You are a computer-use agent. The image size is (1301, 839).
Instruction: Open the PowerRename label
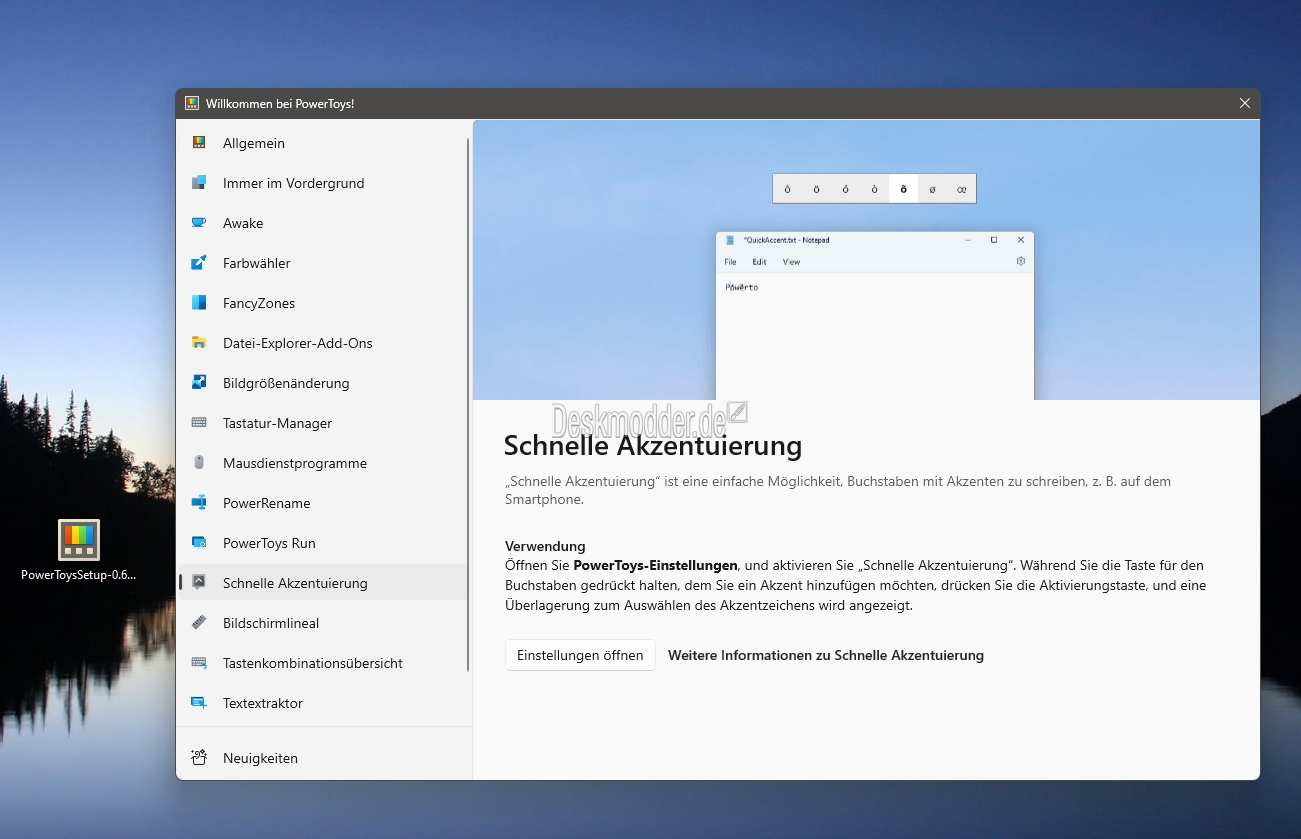pos(267,503)
